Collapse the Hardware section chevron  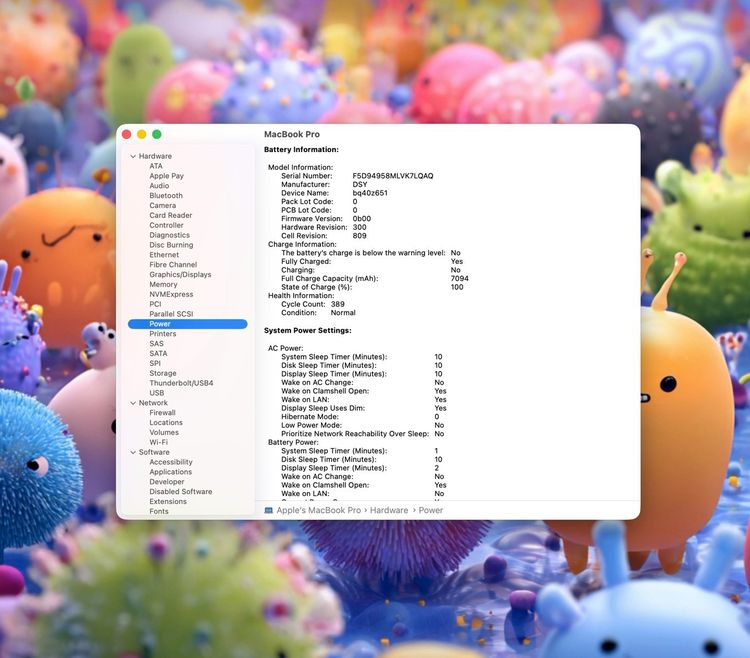click(133, 156)
